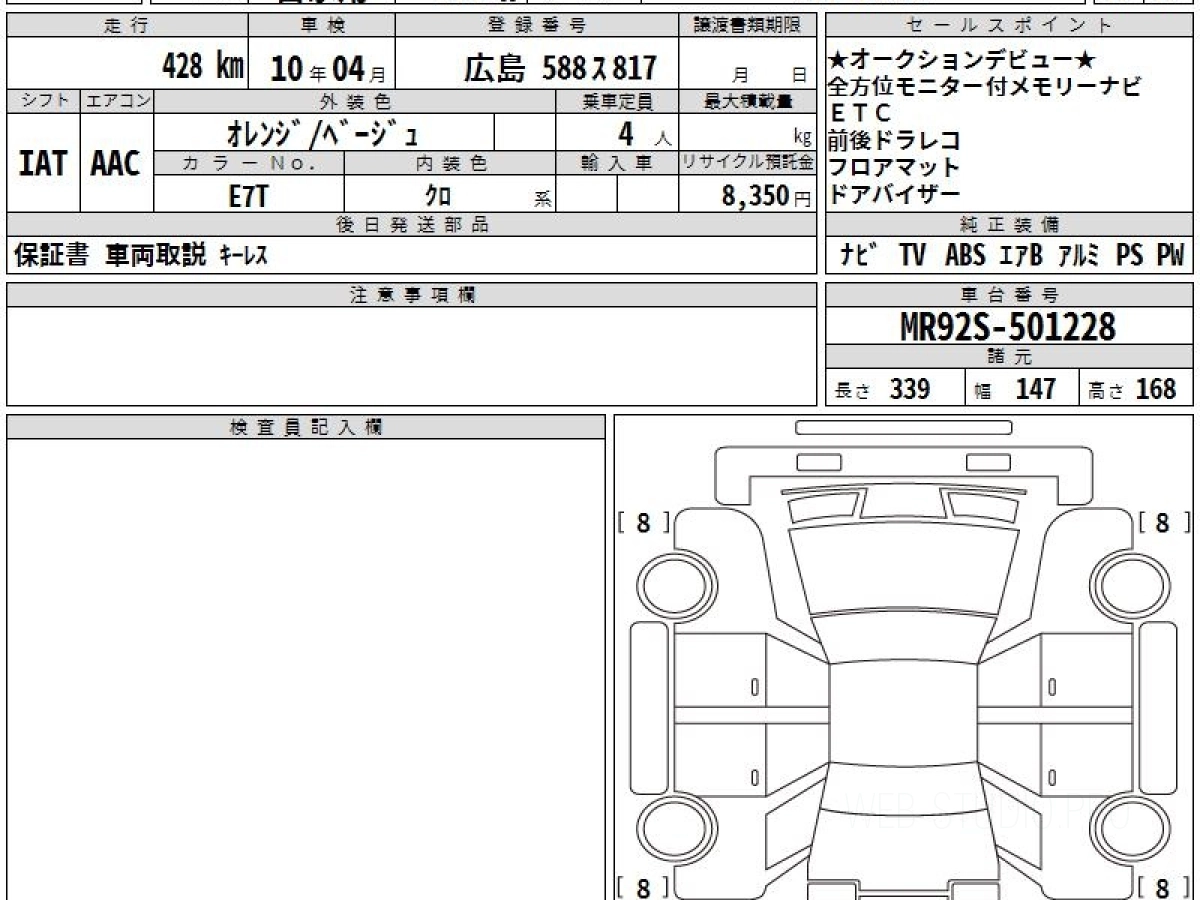Click the width value "147"
Viewport: 1200px width, 900px height.
pyautogui.click(x=1035, y=389)
